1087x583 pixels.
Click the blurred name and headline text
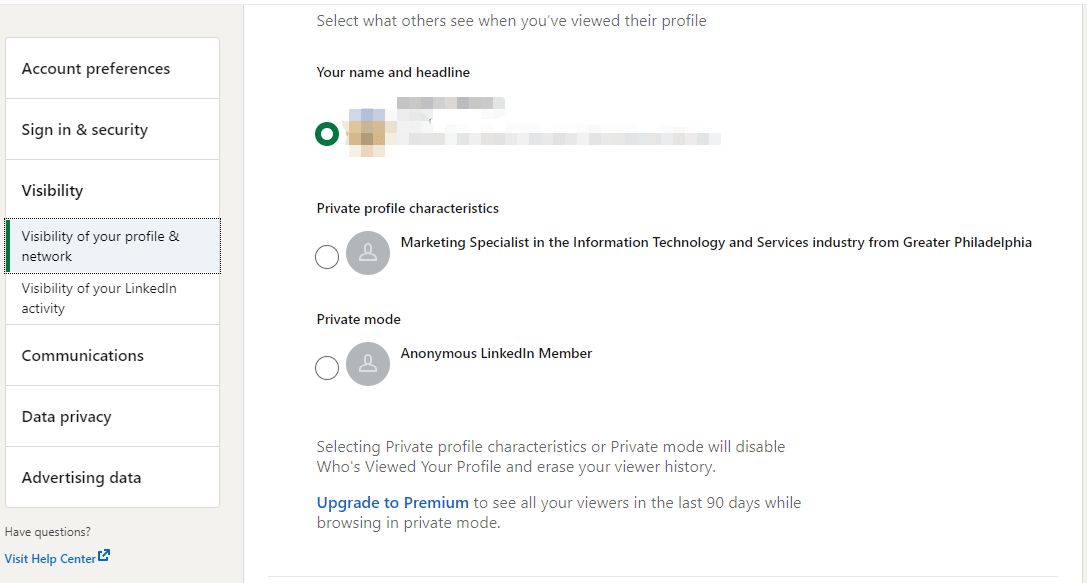click(x=560, y=137)
